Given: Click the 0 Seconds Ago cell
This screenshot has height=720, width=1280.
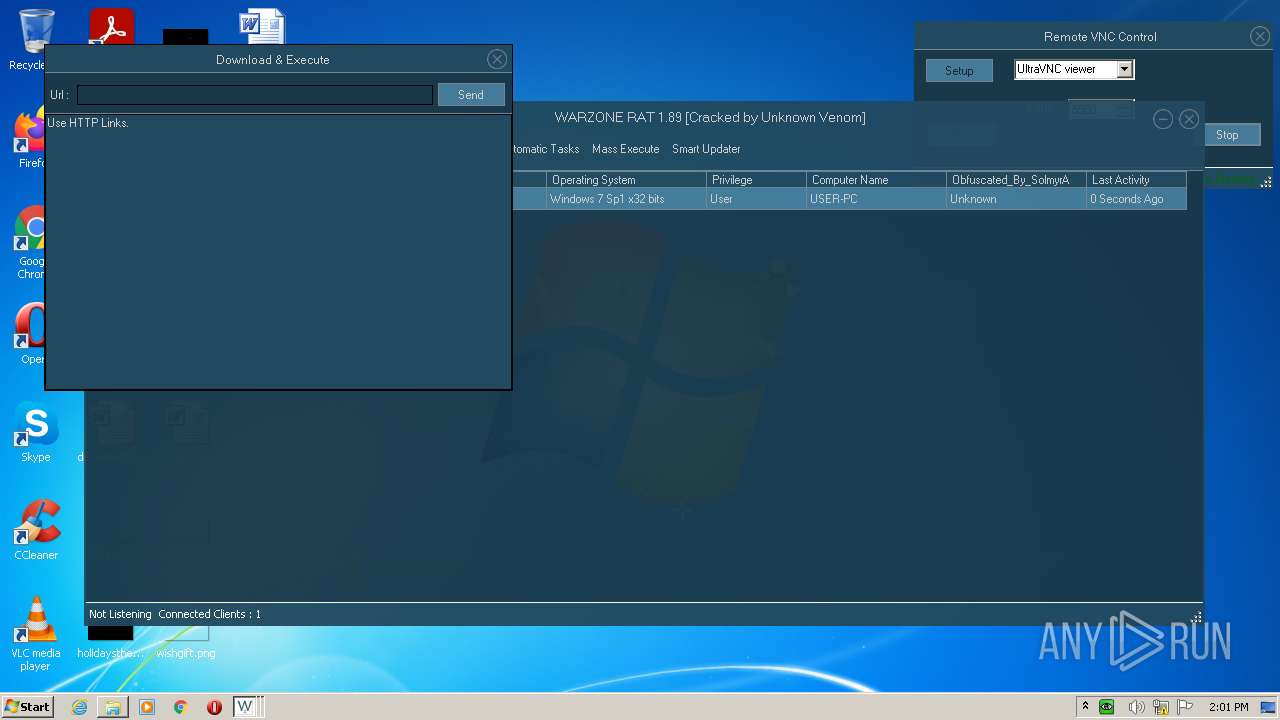Looking at the screenshot, I should tap(1137, 199).
